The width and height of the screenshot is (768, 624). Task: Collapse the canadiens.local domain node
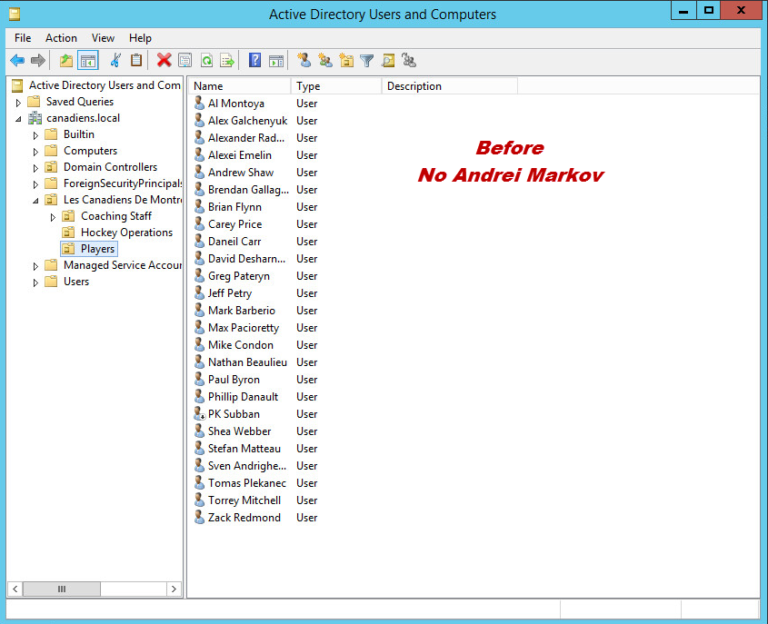coord(18,119)
